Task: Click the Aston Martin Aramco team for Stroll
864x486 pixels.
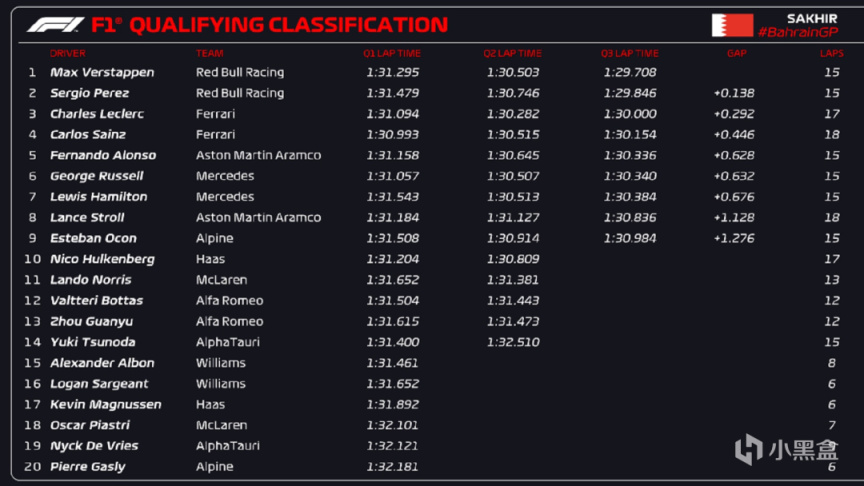Action: point(258,217)
